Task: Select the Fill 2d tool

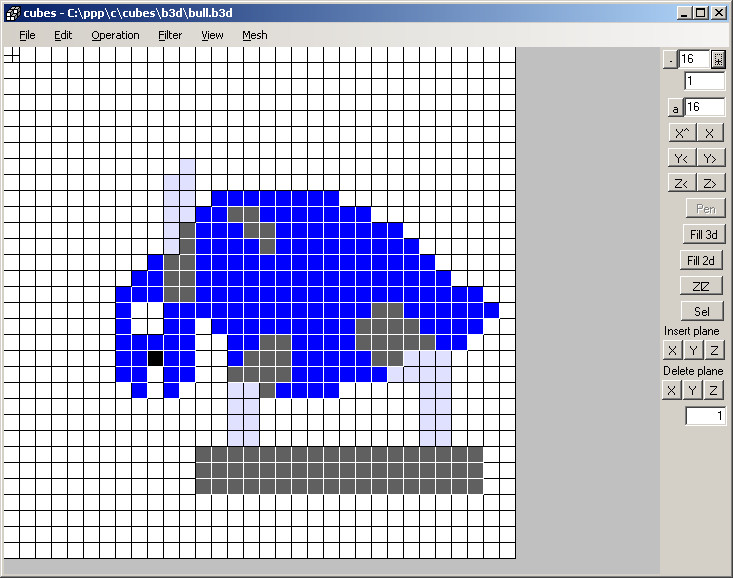Action: coord(701,260)
